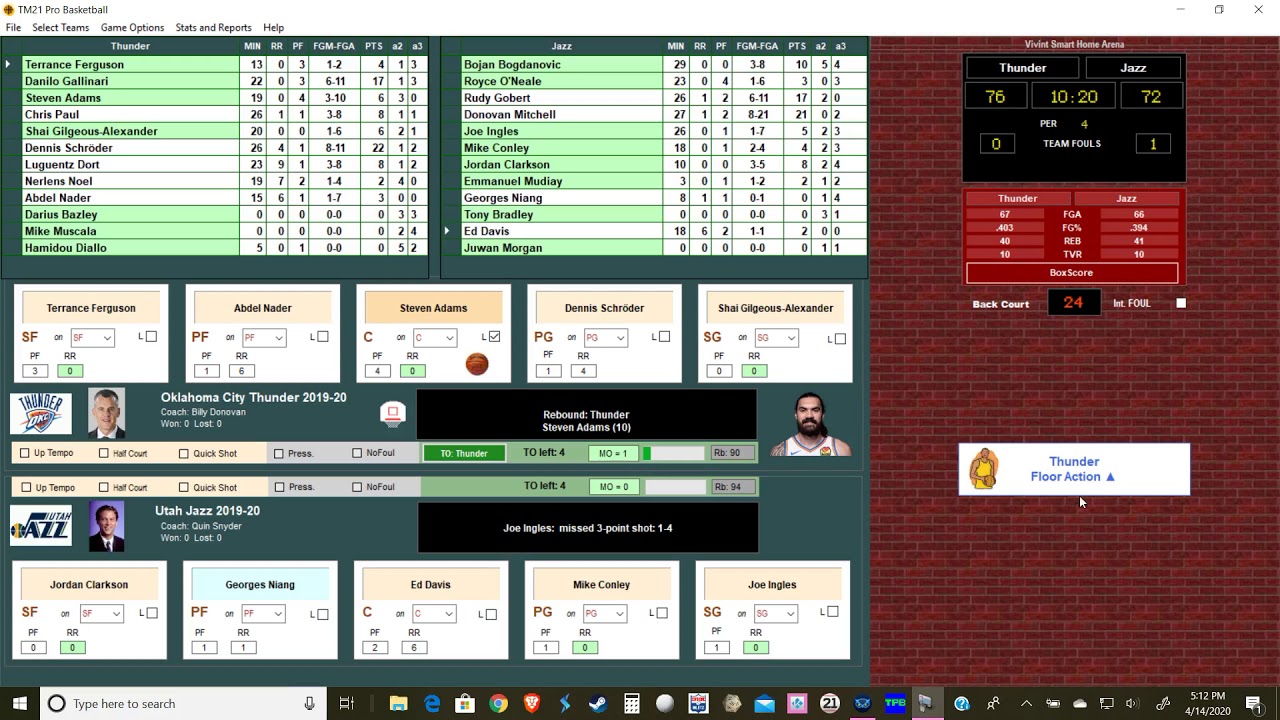This screenshot has width=1280, height=720.
Task: Click the Jazz momentum progress bar
Action: point(675,488)
